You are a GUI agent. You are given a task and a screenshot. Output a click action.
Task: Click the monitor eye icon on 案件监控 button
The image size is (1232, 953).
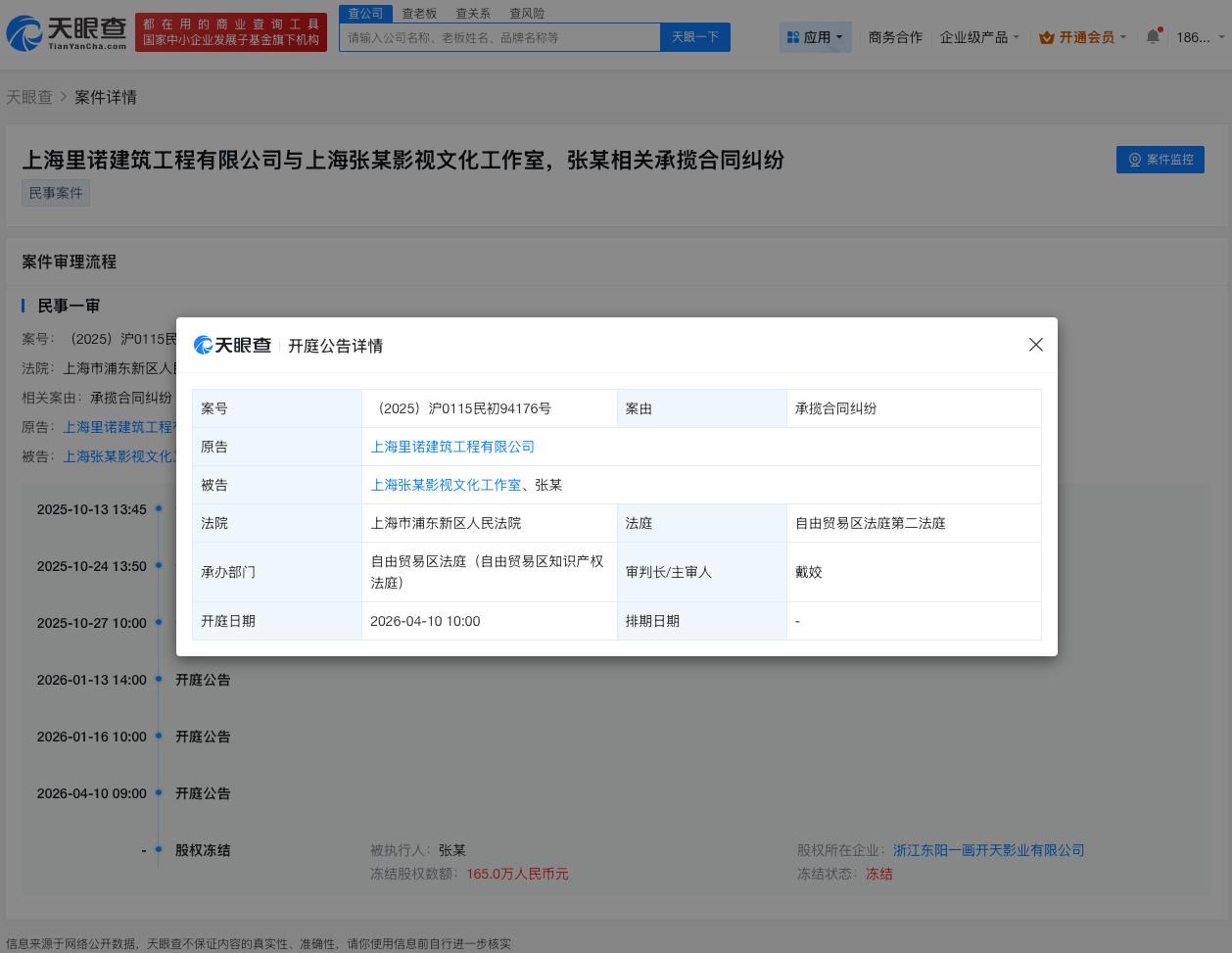tap(1135, 160)
